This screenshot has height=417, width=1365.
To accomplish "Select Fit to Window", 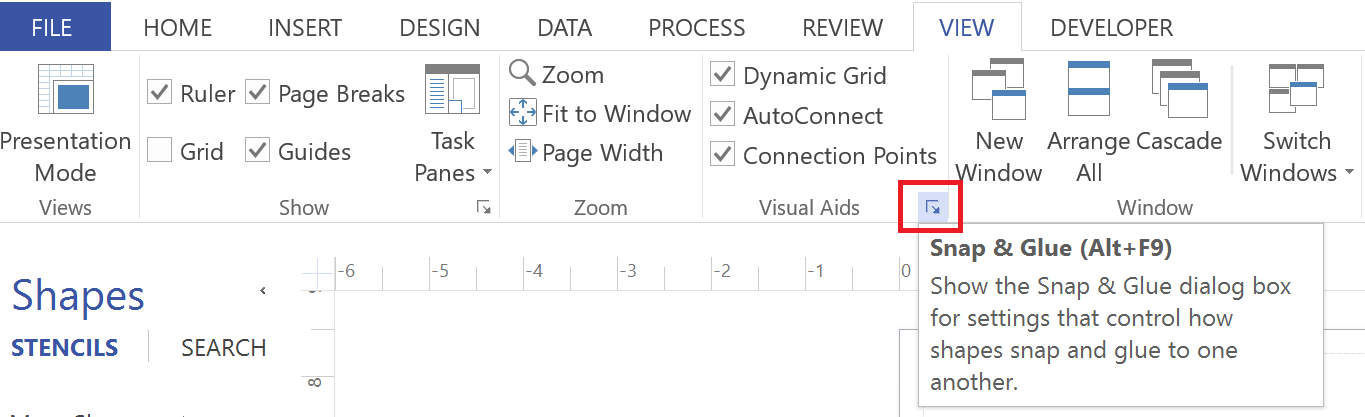I will click(x=600, y=113).
